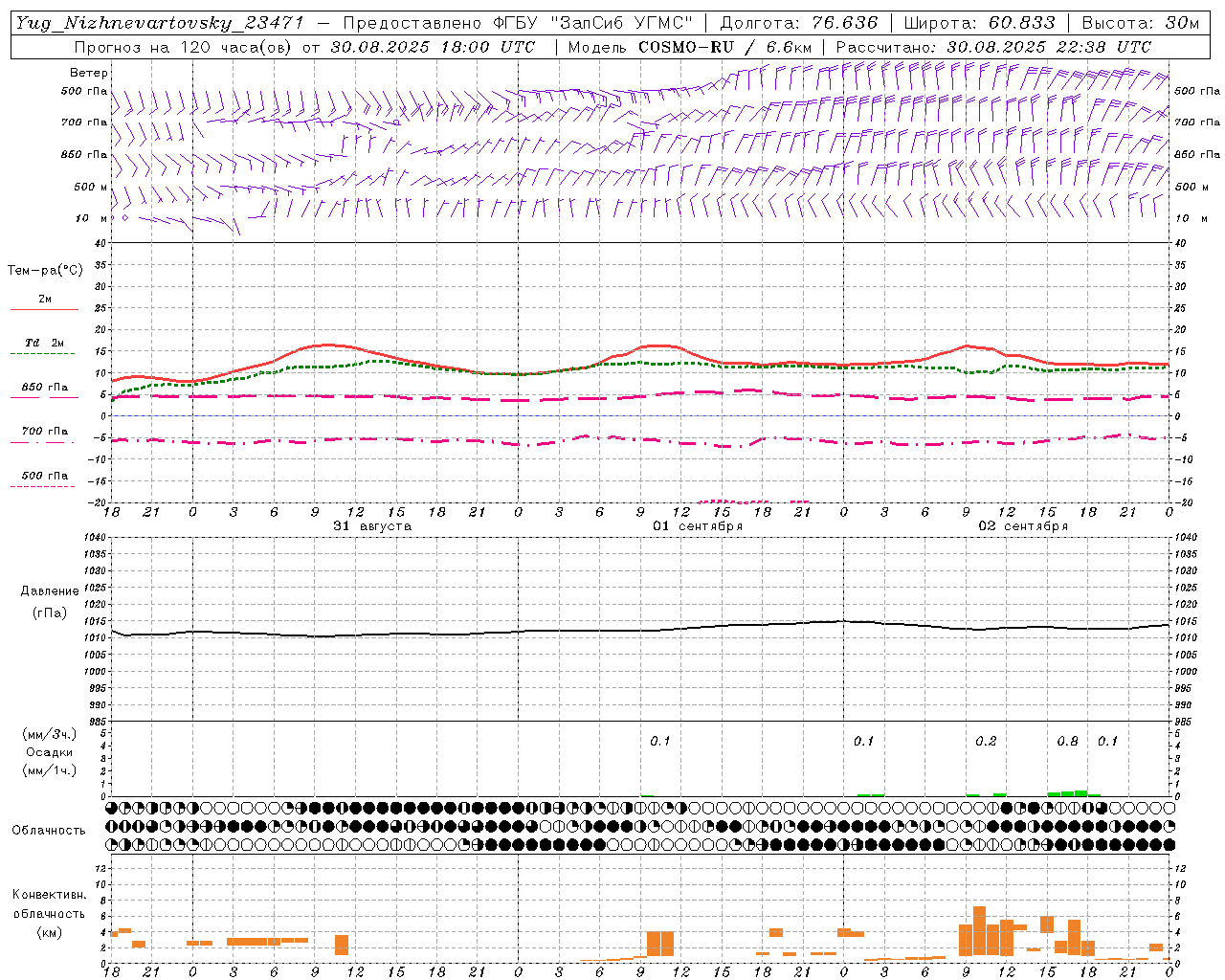Click "Прогноз на 120 часа(ов)" forecast text
The width and height of the screenshot is (1225, 980).
[x=183, y=47]
